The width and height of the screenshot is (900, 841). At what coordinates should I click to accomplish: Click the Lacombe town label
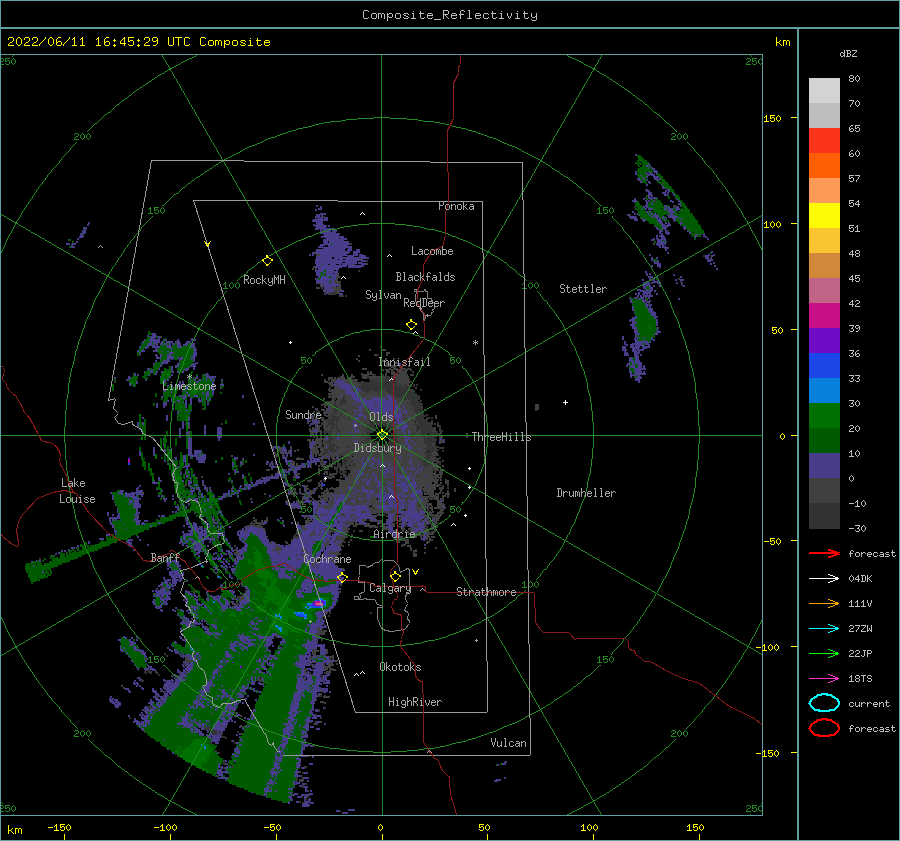(x=432, y=251)
